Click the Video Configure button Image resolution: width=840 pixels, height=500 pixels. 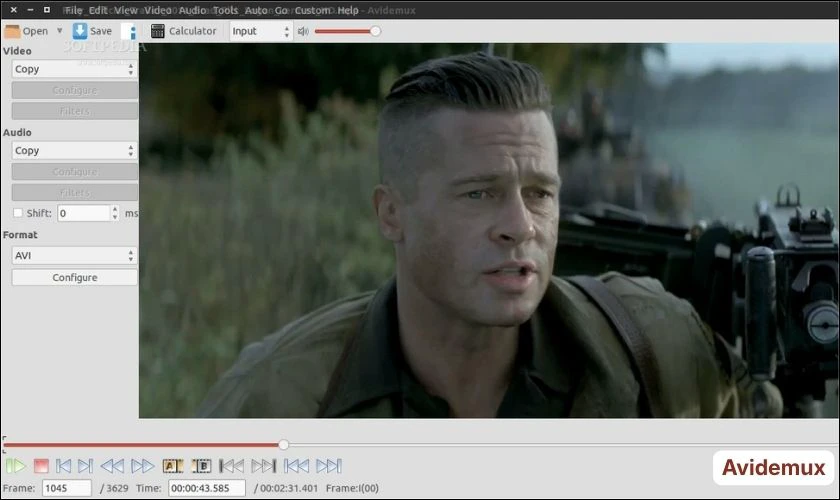[74, 90]
